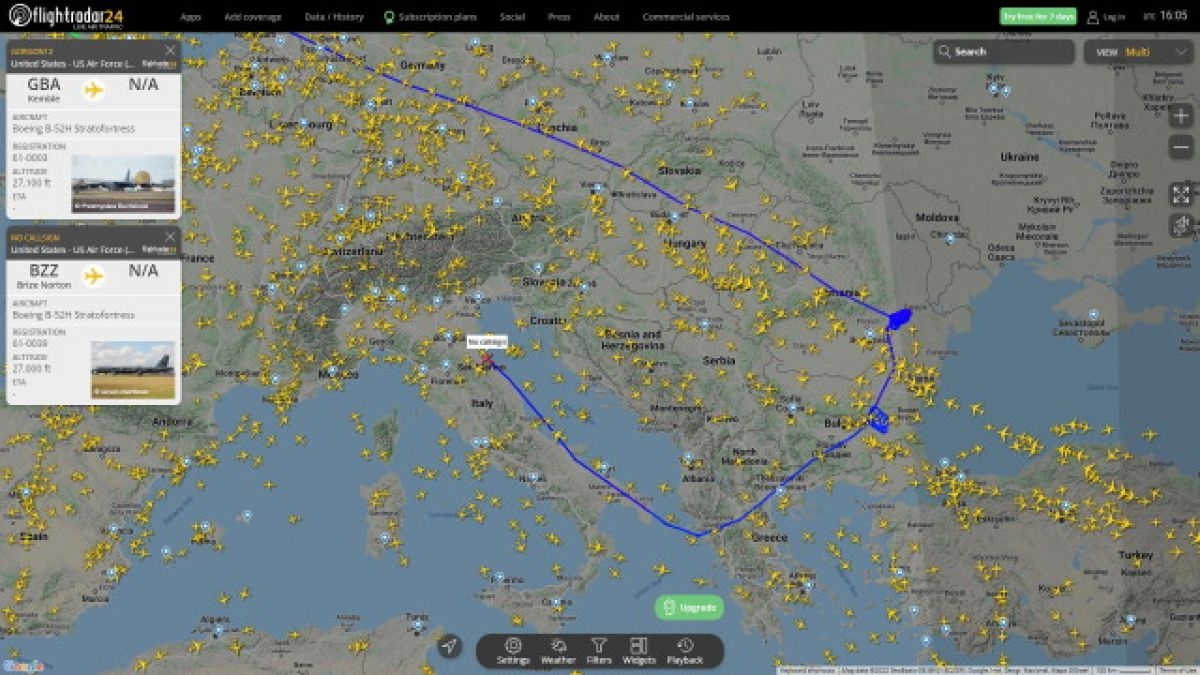Click into the Search field
Viewport: 1200px width, 675px height.
(x=1004, y=52)
